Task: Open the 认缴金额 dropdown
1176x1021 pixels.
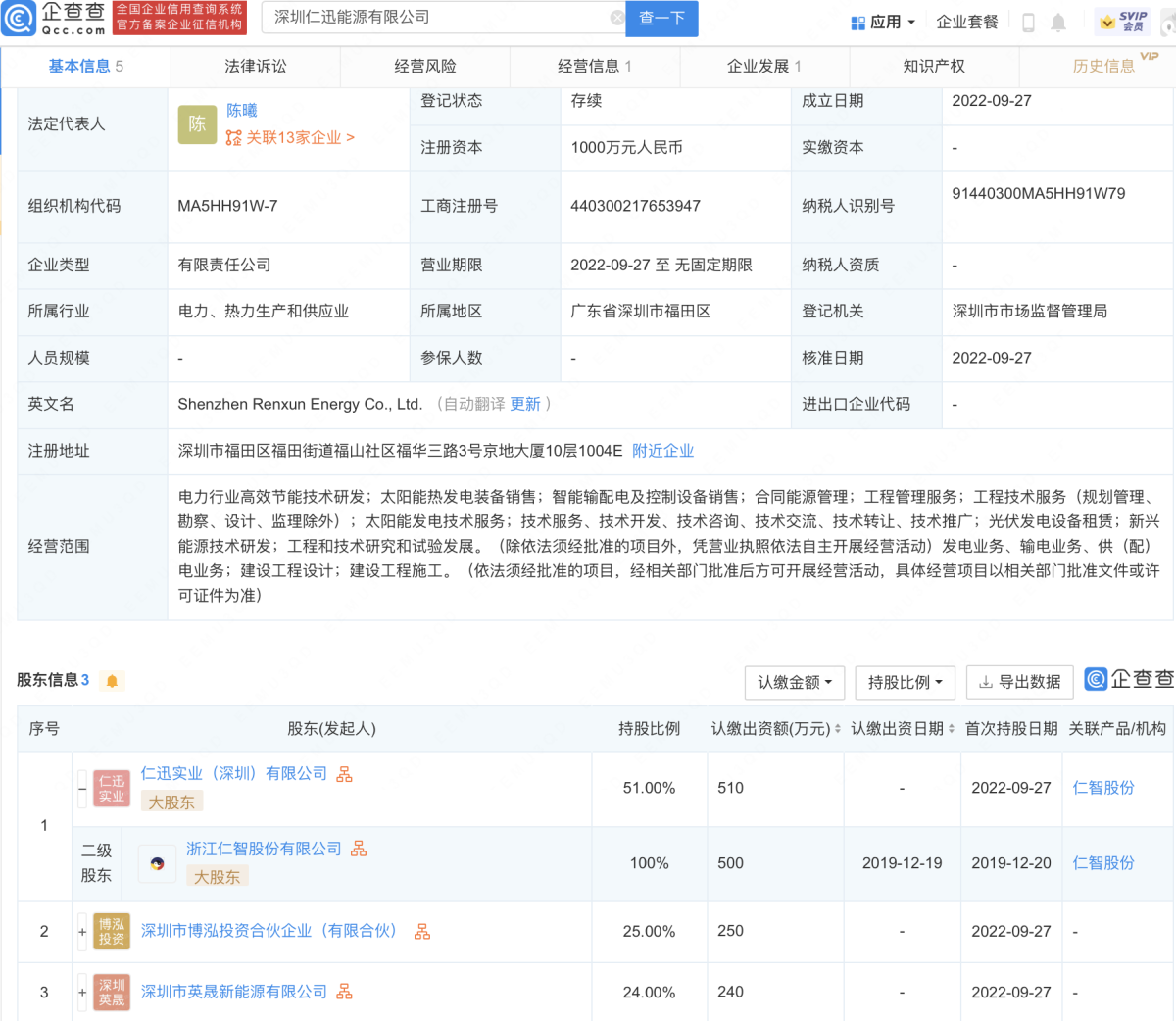Action: click(795, 682)
